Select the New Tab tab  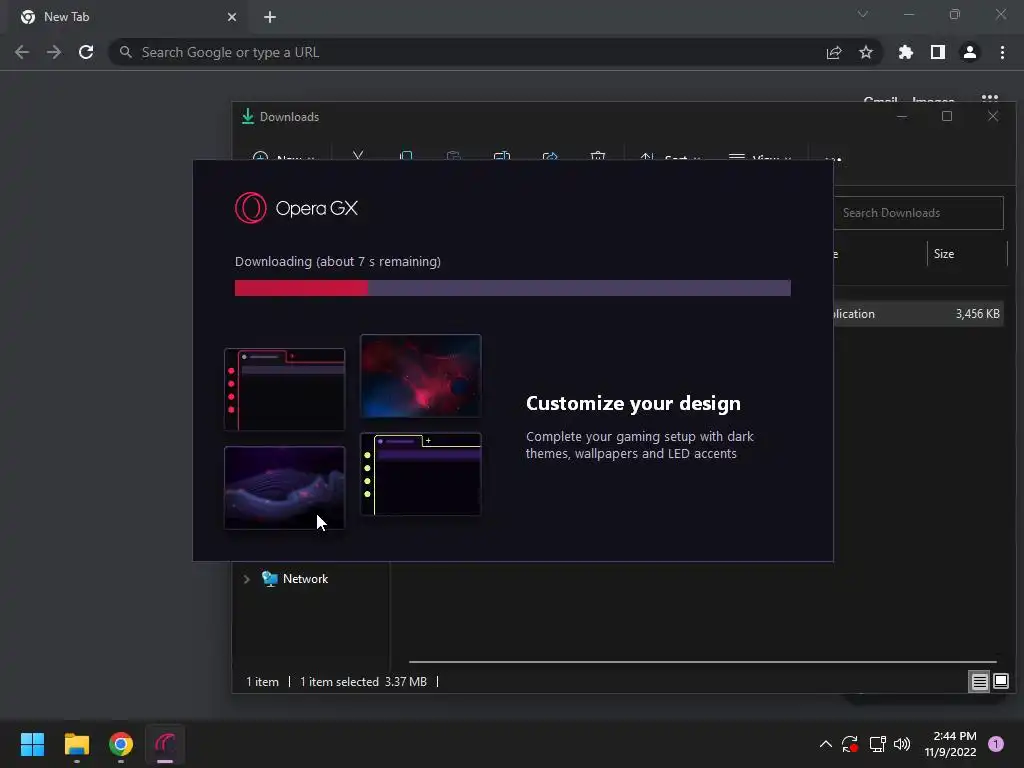click(x=128, y=17)
